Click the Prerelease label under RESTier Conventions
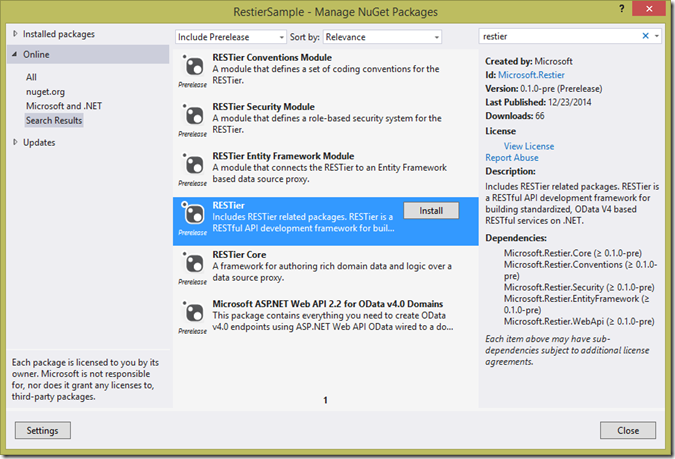 tap(193, 85)
